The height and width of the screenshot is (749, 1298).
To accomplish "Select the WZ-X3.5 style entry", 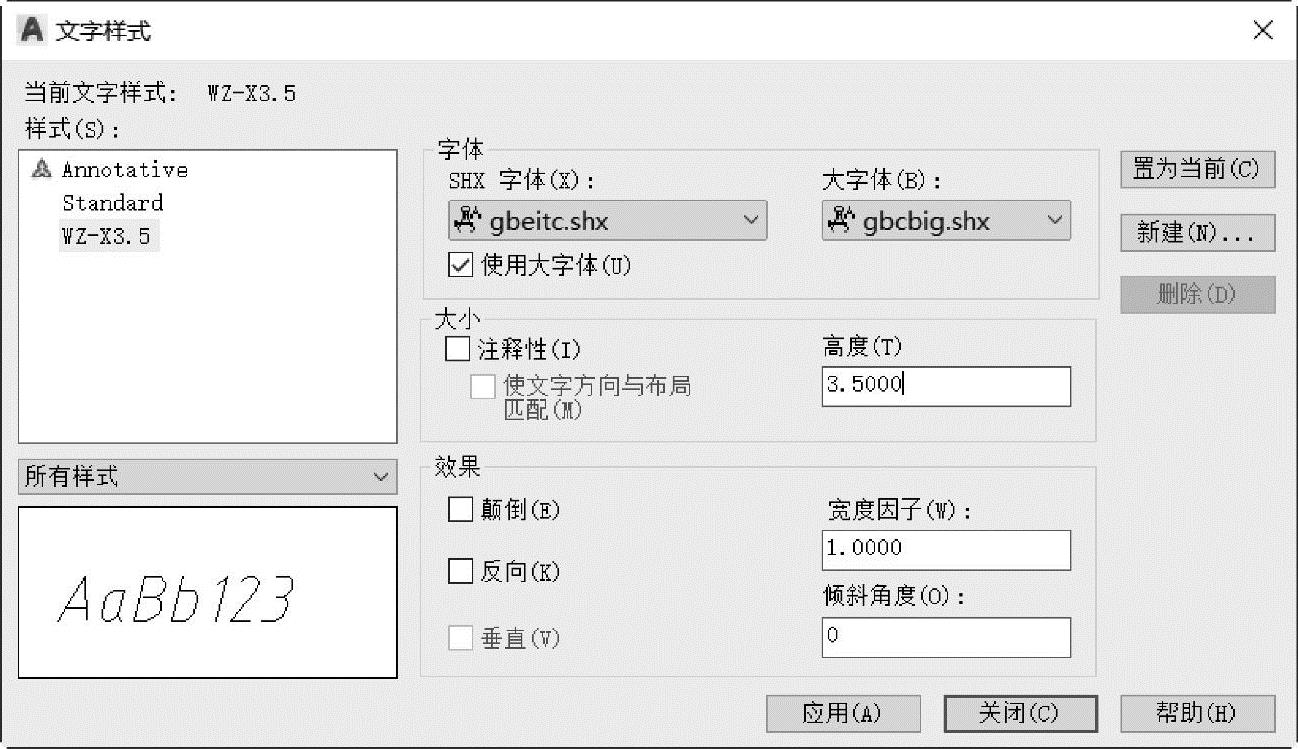I will click(x=110, y=236).
